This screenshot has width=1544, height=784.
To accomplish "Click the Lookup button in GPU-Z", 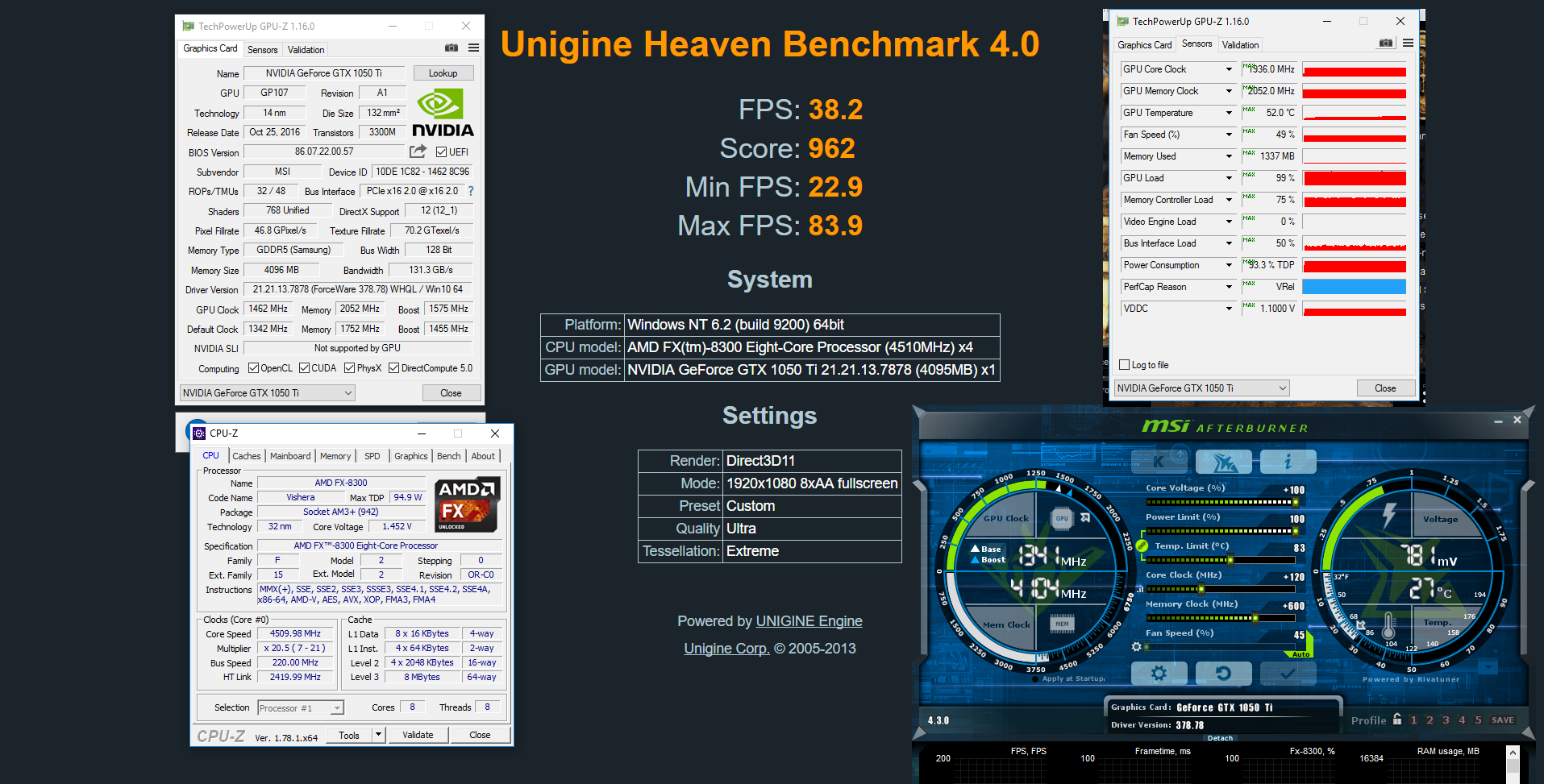I will 443,73.
